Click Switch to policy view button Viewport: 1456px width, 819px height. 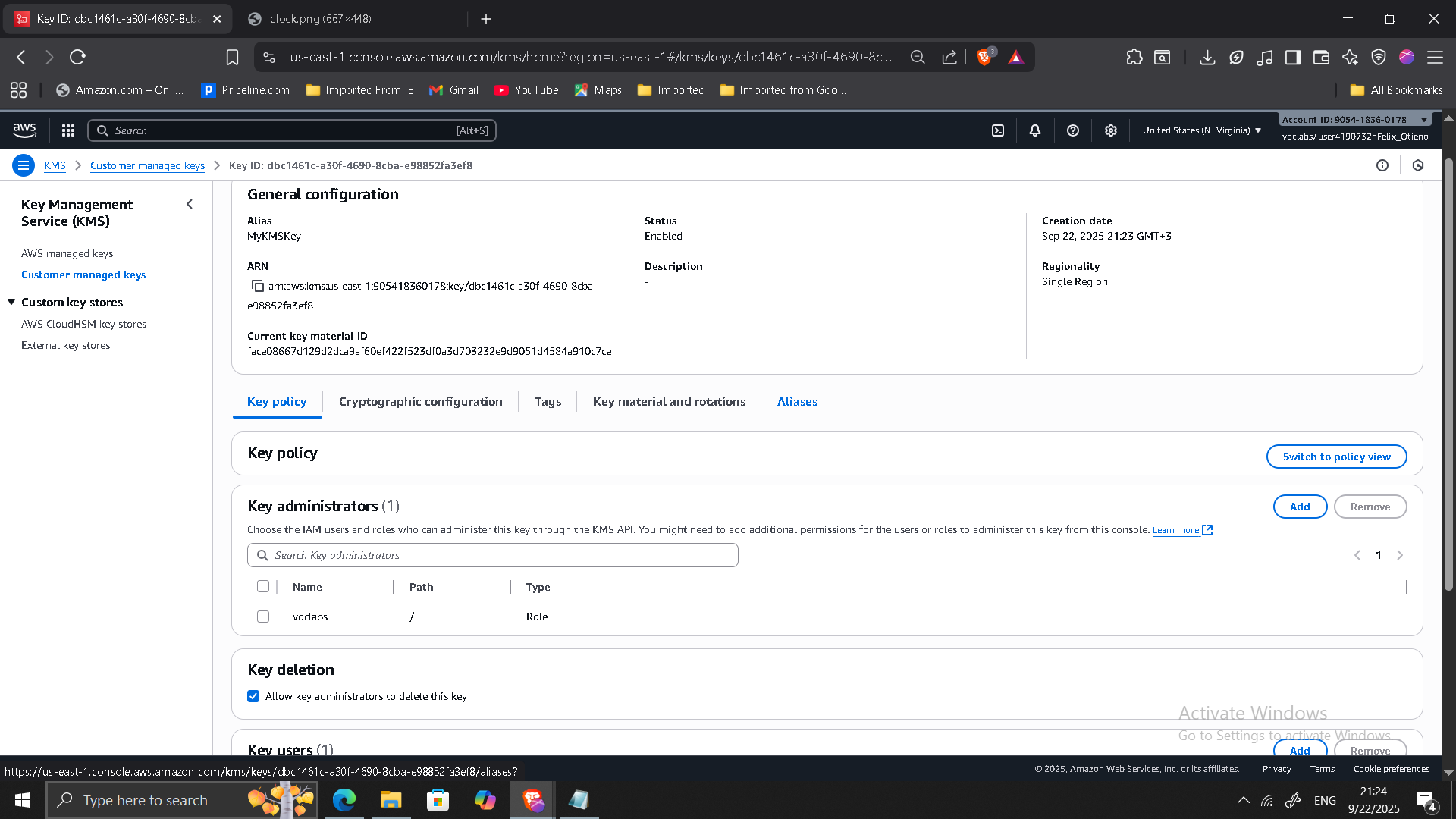point(1336,457)
